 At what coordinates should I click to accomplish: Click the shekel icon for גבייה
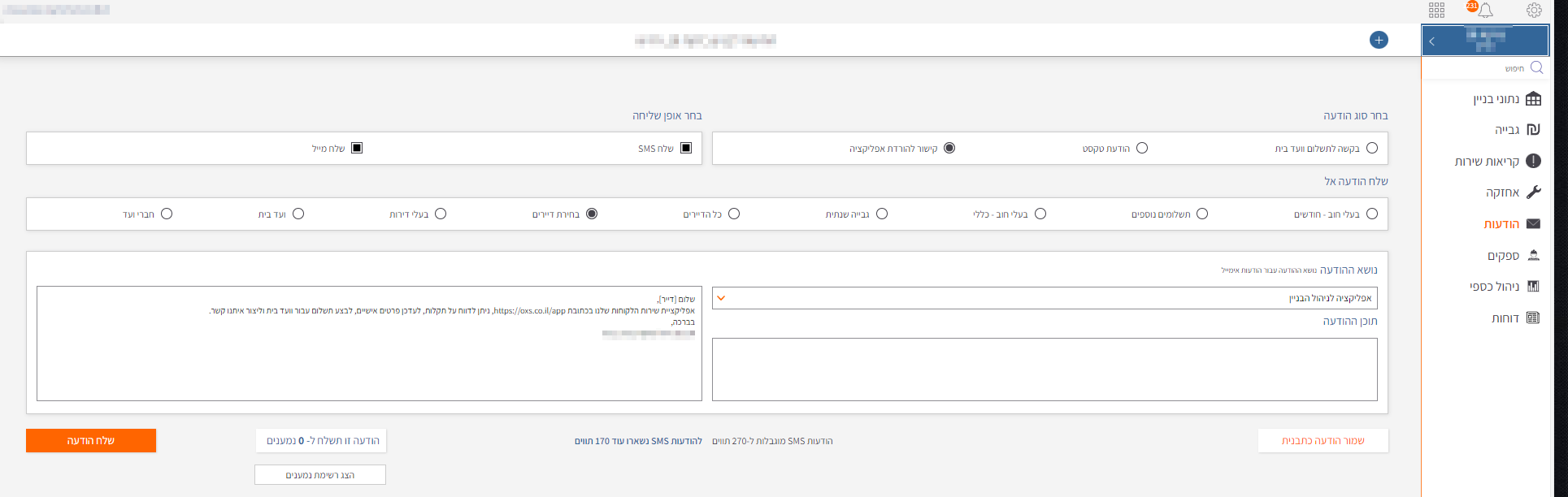click(x=1533, y=130)
